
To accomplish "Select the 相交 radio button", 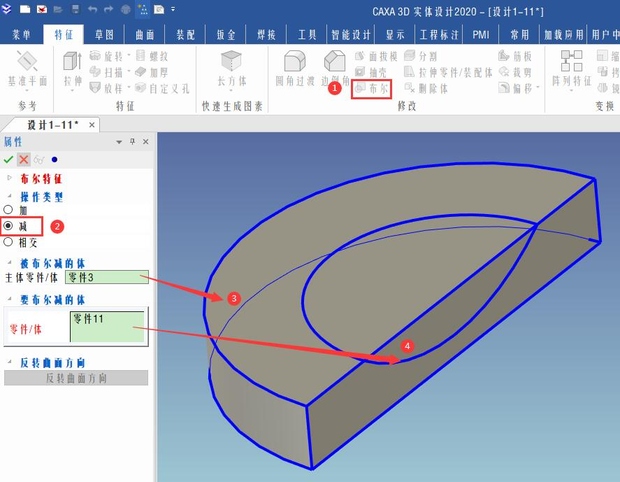I will click(8, 242).
